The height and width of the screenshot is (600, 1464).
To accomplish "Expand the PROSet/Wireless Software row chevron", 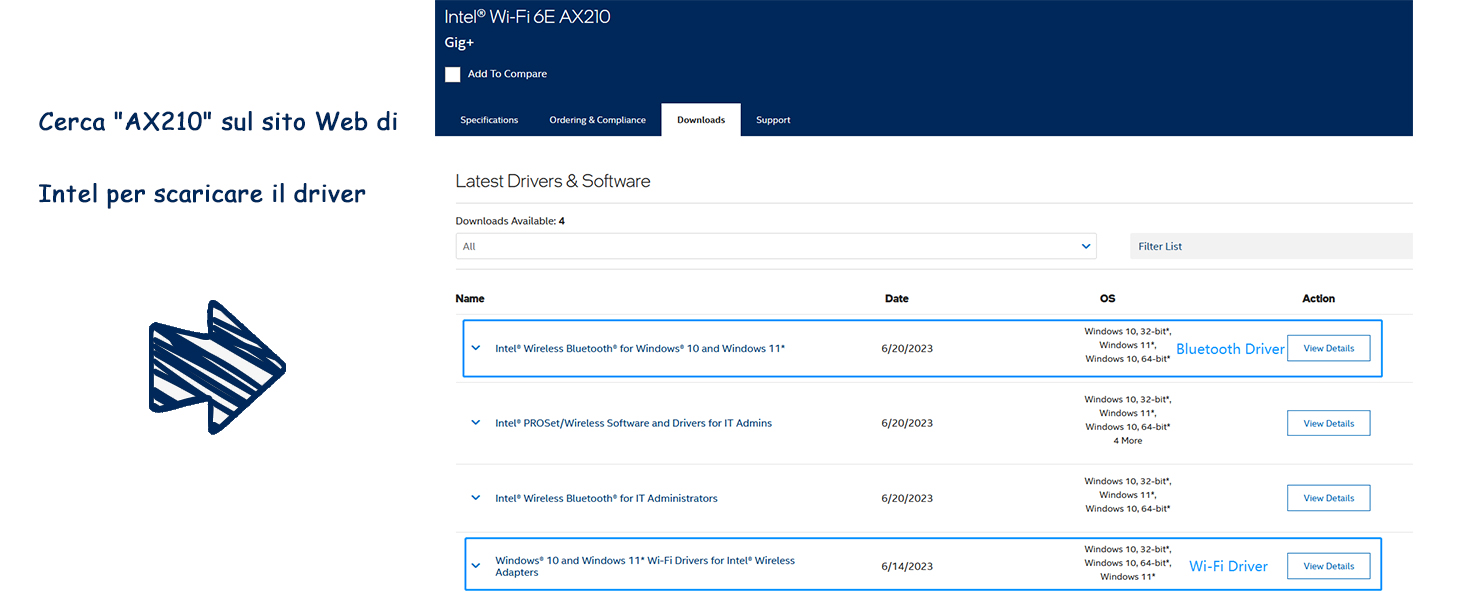I will [476, 423].
